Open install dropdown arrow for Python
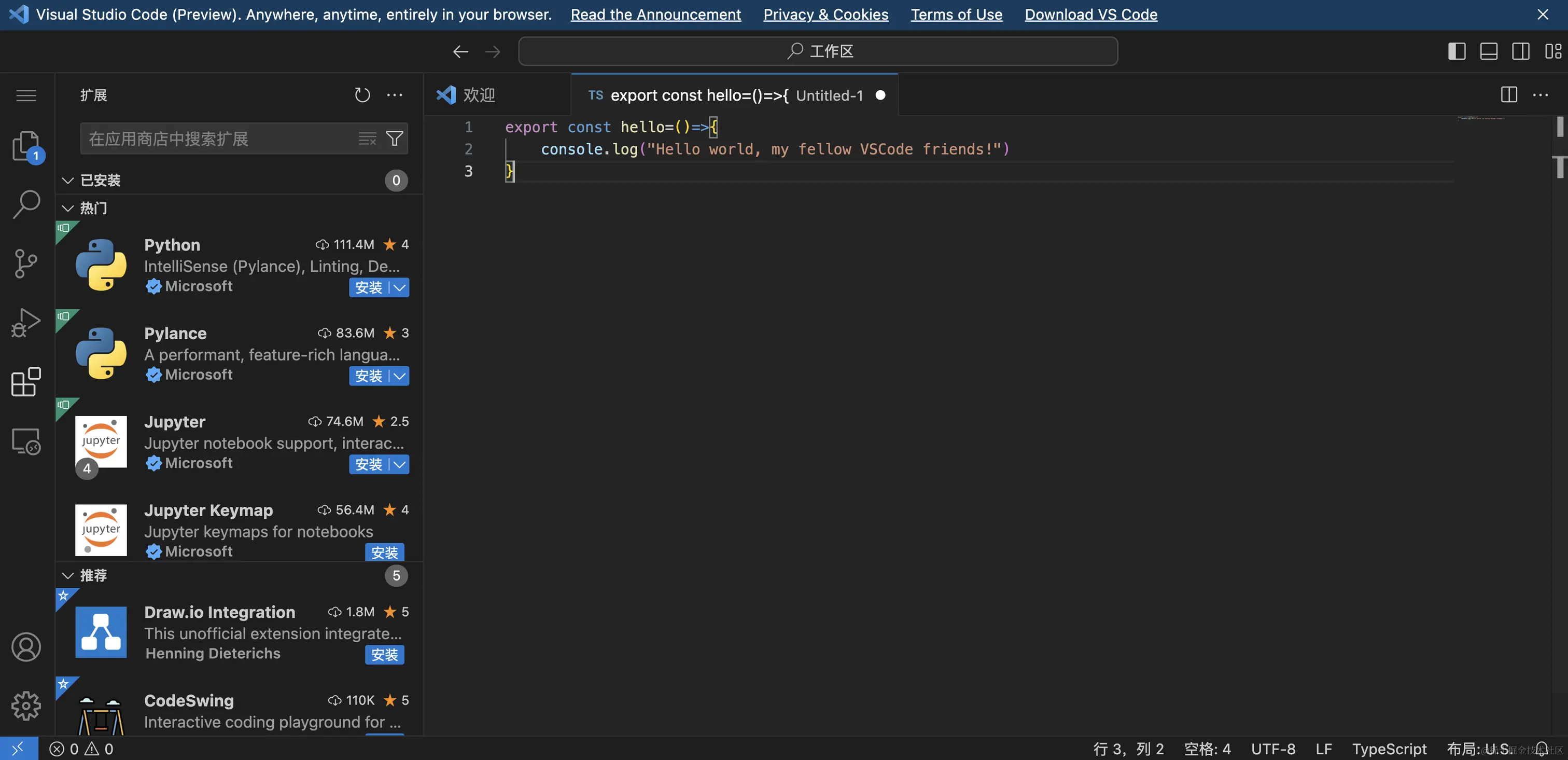The height and width of the screenshot is (760, 1568). point(399,287)
